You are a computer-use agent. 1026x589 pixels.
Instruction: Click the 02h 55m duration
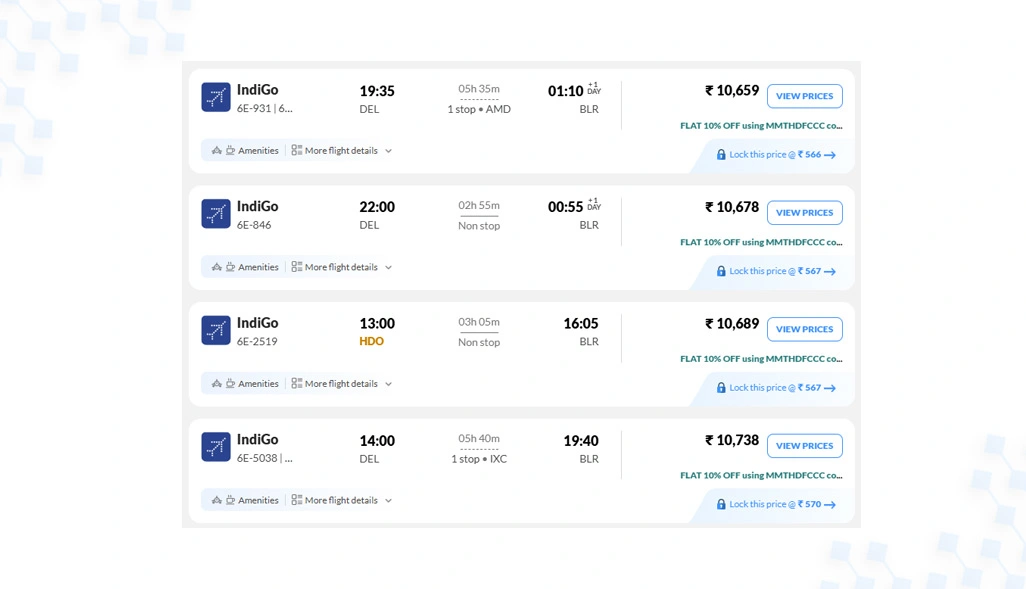479,205
